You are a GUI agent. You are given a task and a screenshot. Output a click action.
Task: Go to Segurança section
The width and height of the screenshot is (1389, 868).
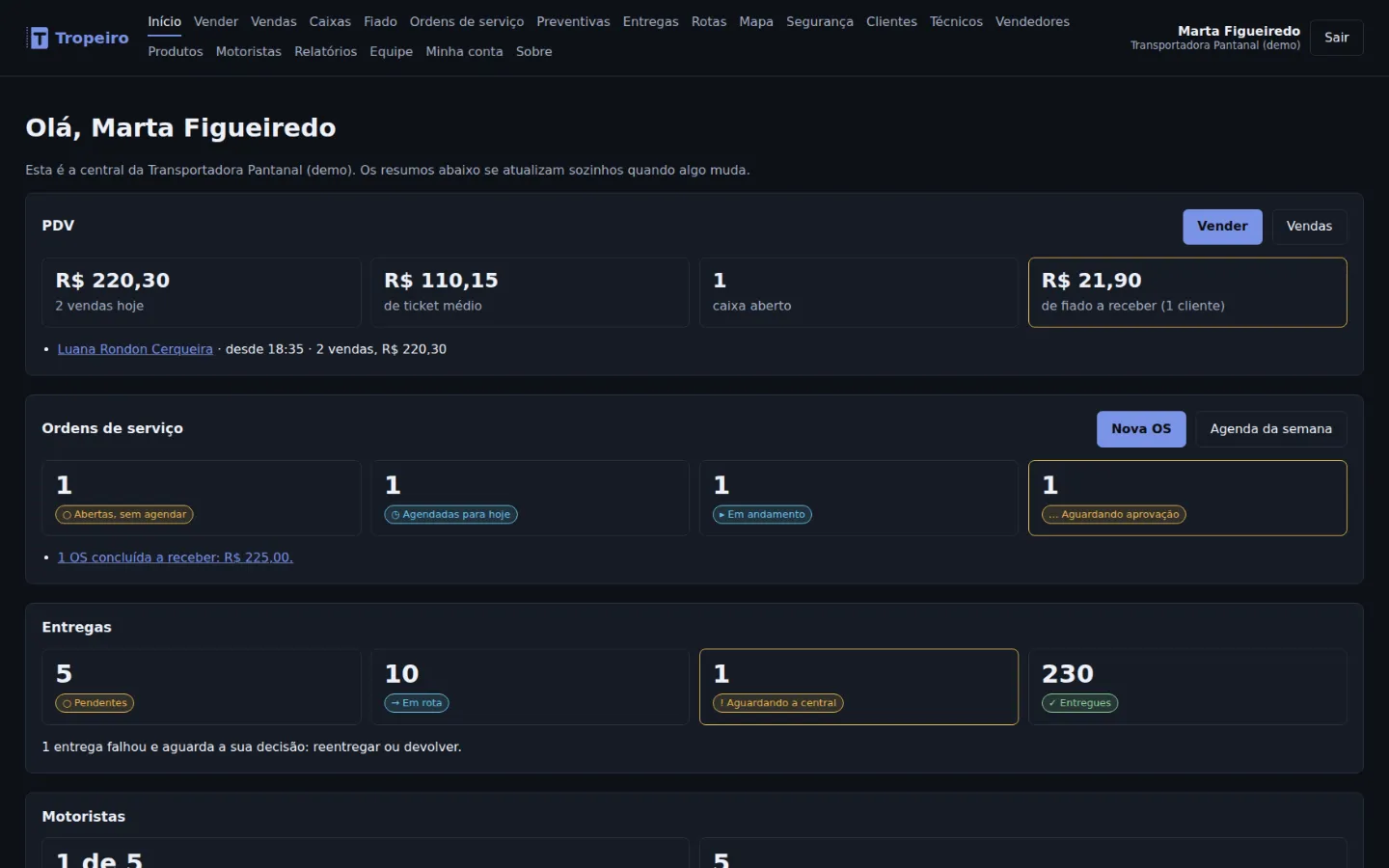[x=820, y=21]
